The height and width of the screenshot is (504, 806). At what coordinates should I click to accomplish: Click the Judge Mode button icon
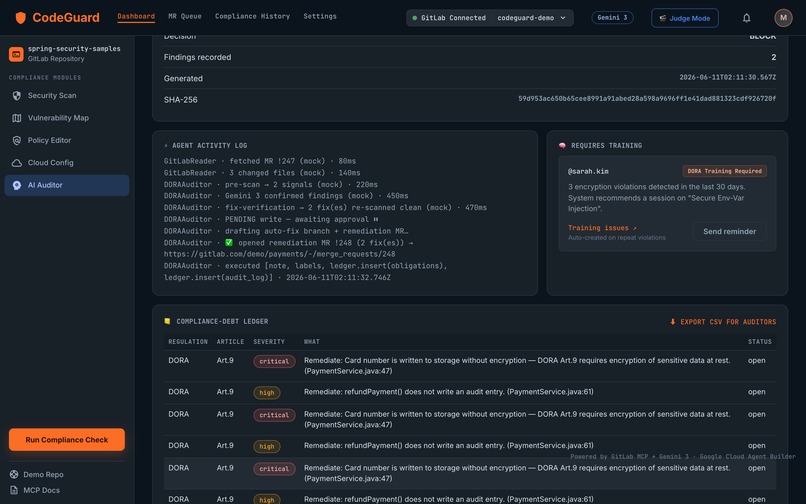[x=663, y=18]
